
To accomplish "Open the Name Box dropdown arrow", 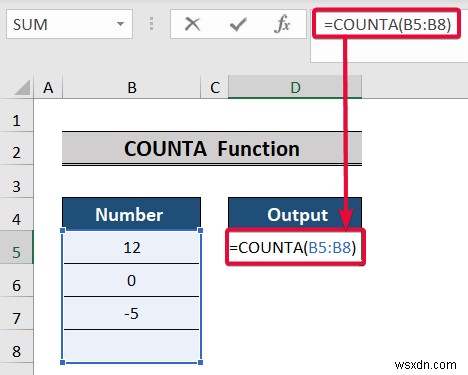I will (x=120, y=24).
